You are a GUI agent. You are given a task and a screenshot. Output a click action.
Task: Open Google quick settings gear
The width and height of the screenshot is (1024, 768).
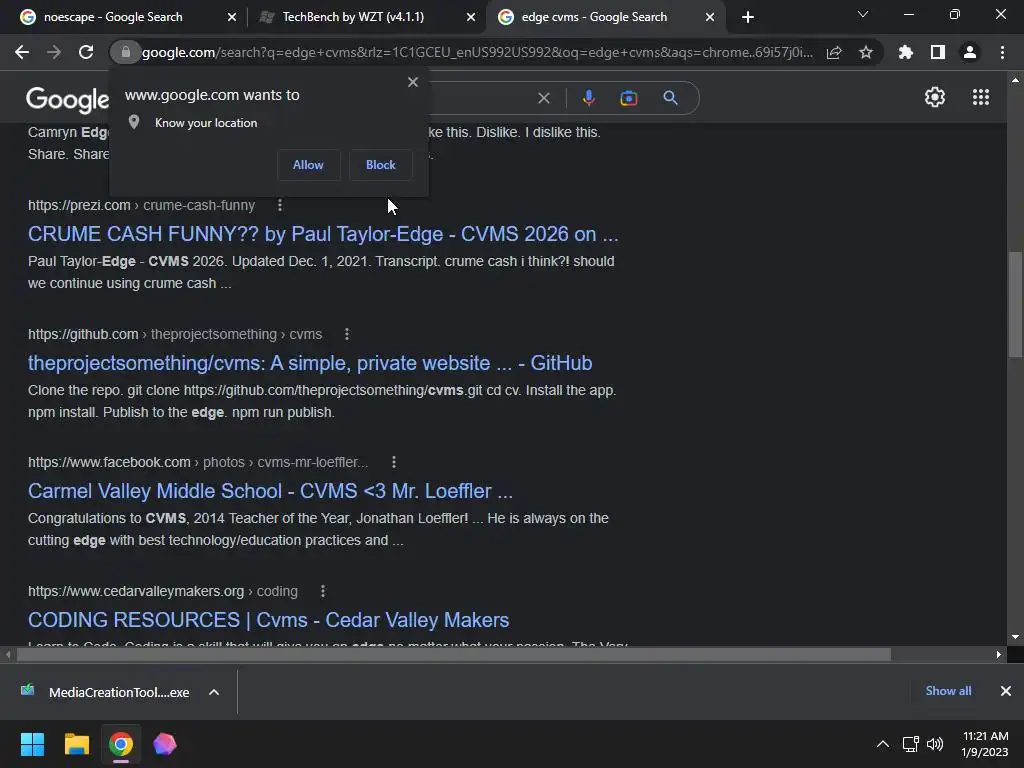[935, 97]
